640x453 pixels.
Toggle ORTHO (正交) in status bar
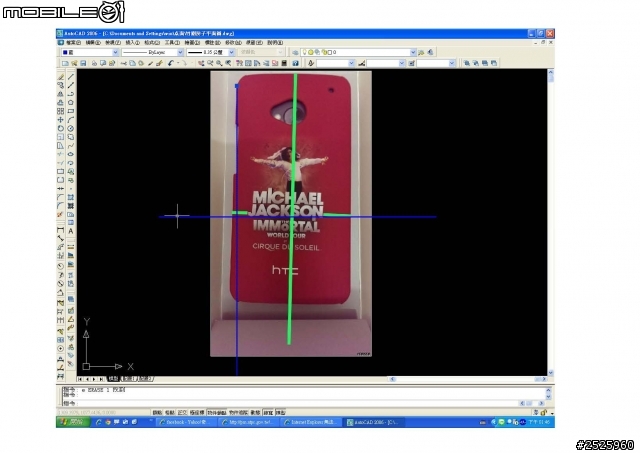(x=182, y=413)
